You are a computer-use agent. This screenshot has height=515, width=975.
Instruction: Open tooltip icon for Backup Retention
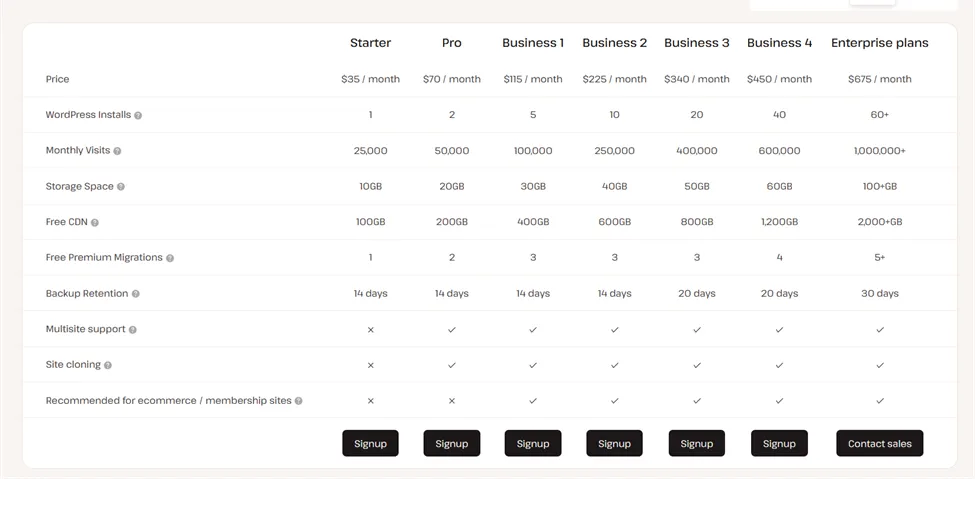(x=136, y=294)
